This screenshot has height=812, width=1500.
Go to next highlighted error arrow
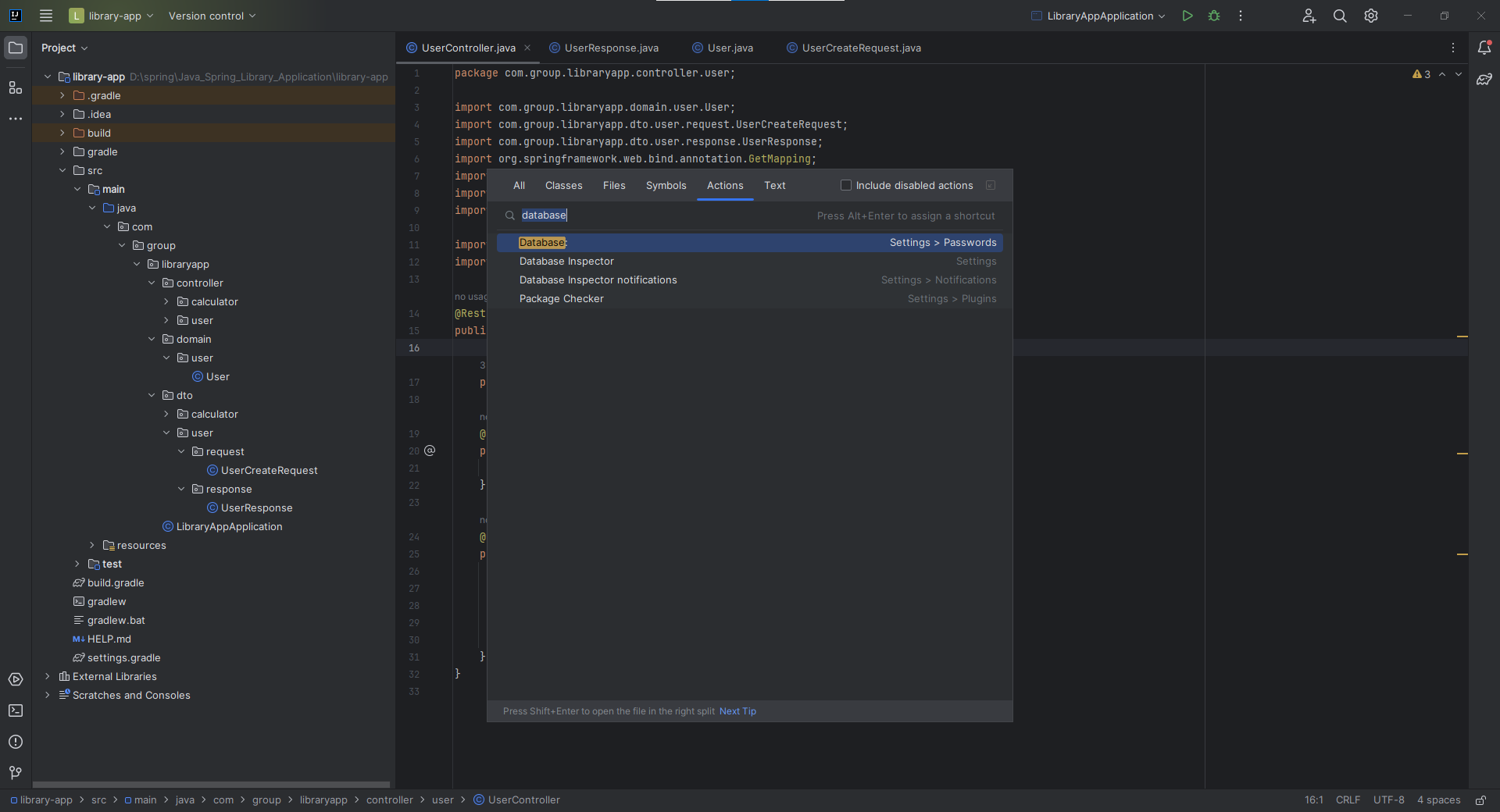coord(1459,74)
